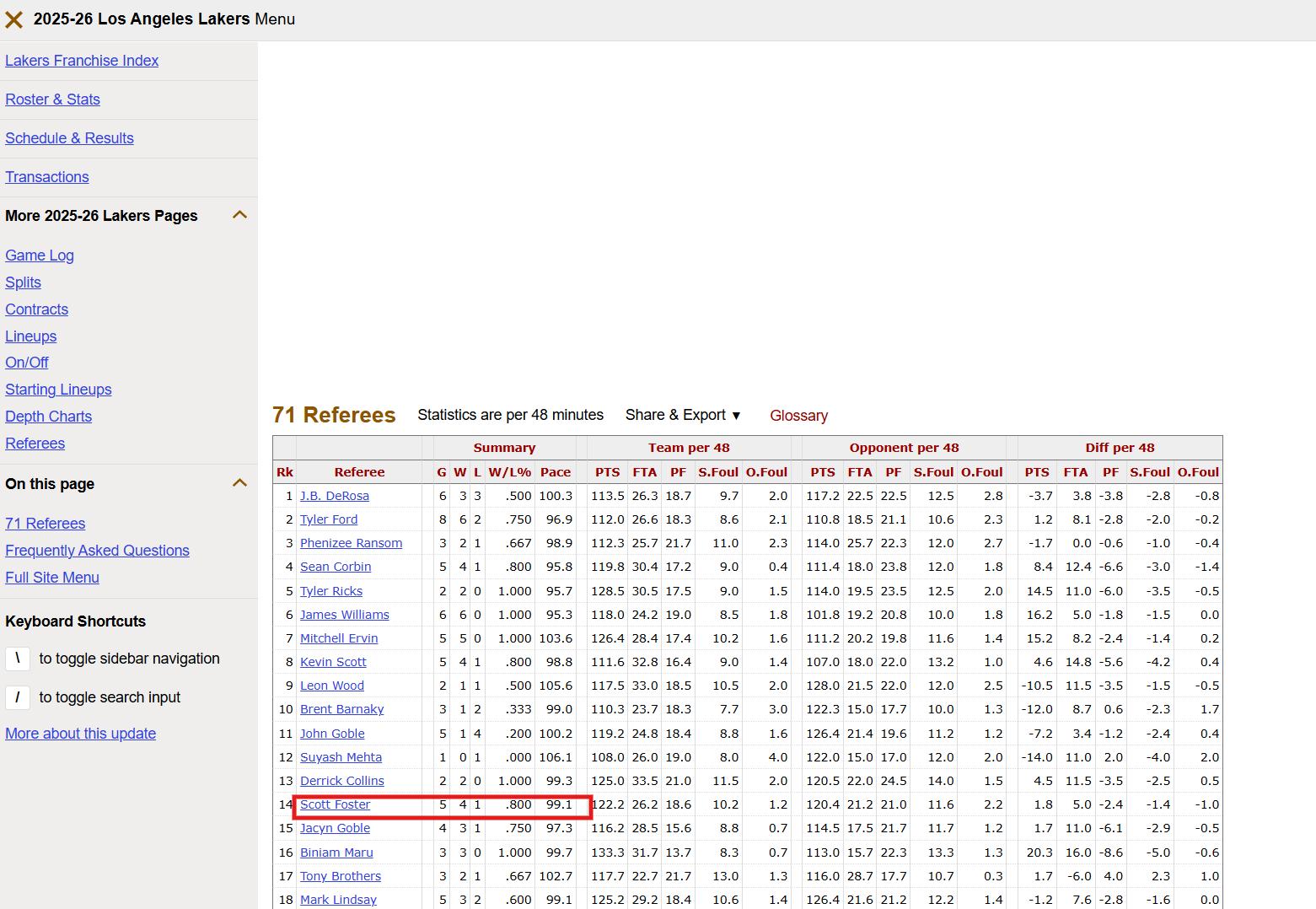Viewport: 1316px width, 909px height.
Task: Open Suyash Mehta referee page
Action: (341, 757)
